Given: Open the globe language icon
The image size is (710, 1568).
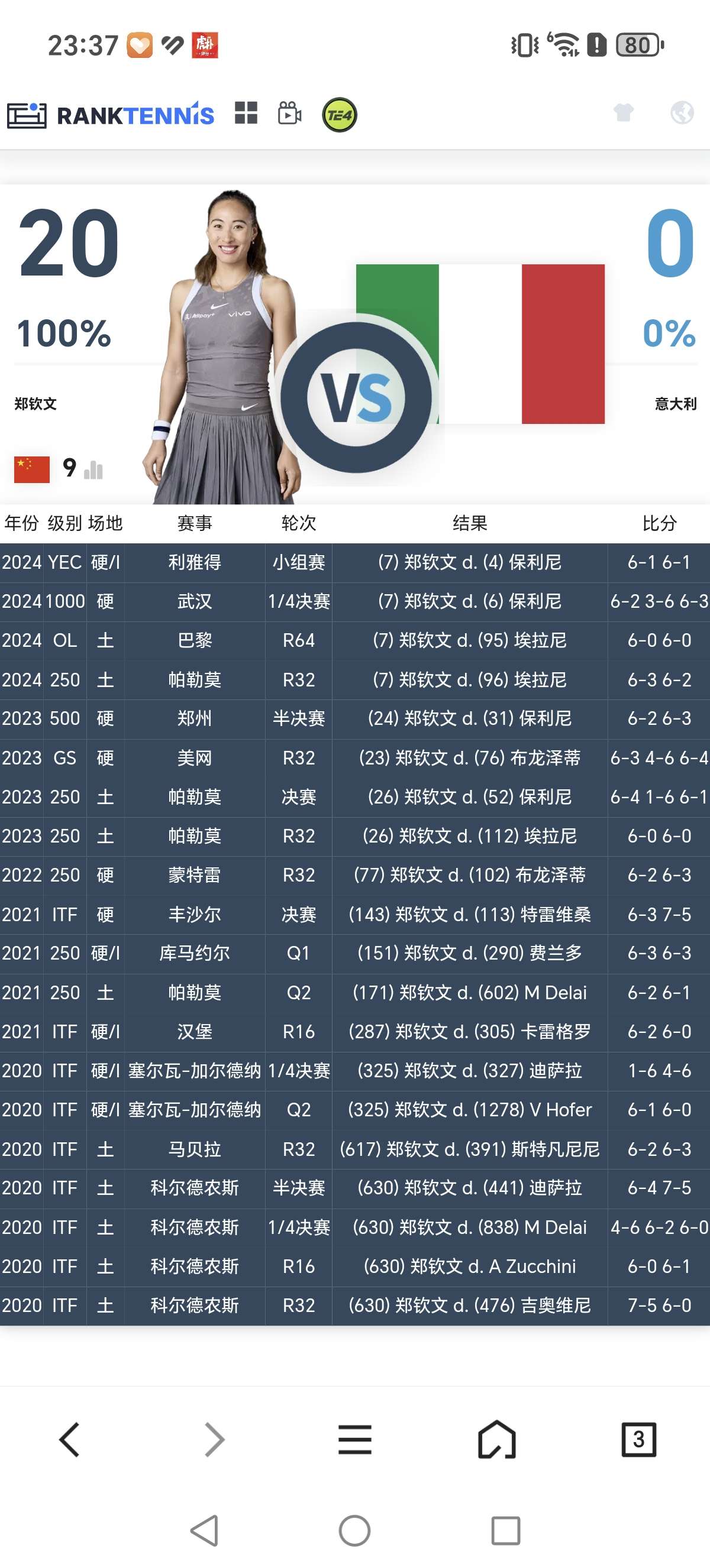Looking at the screenshot, I should tap(682, 112).
